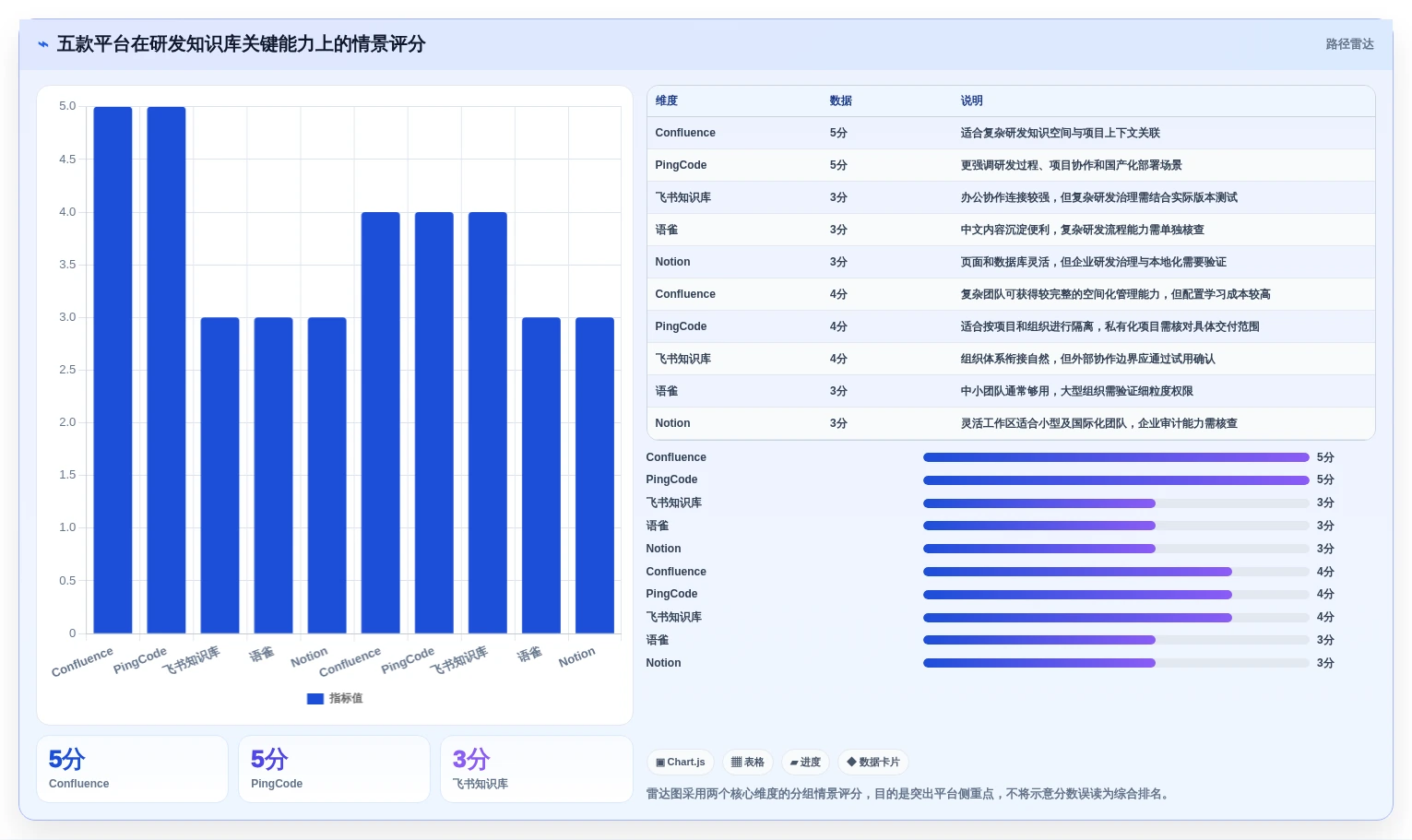
Task: Select table text 页面和数据库灵活，但企业研发治理与本地化需要验证
Action: [x=1094, y=262]
